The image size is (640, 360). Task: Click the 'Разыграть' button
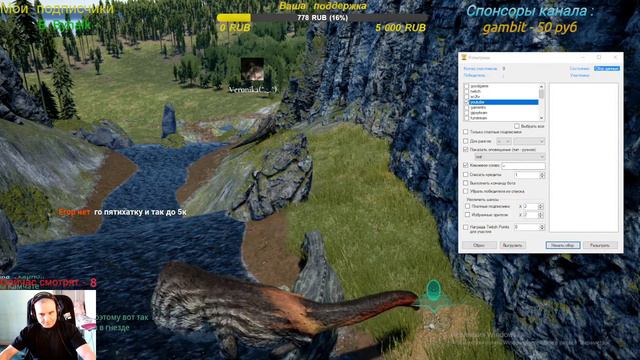pos(600,245)
